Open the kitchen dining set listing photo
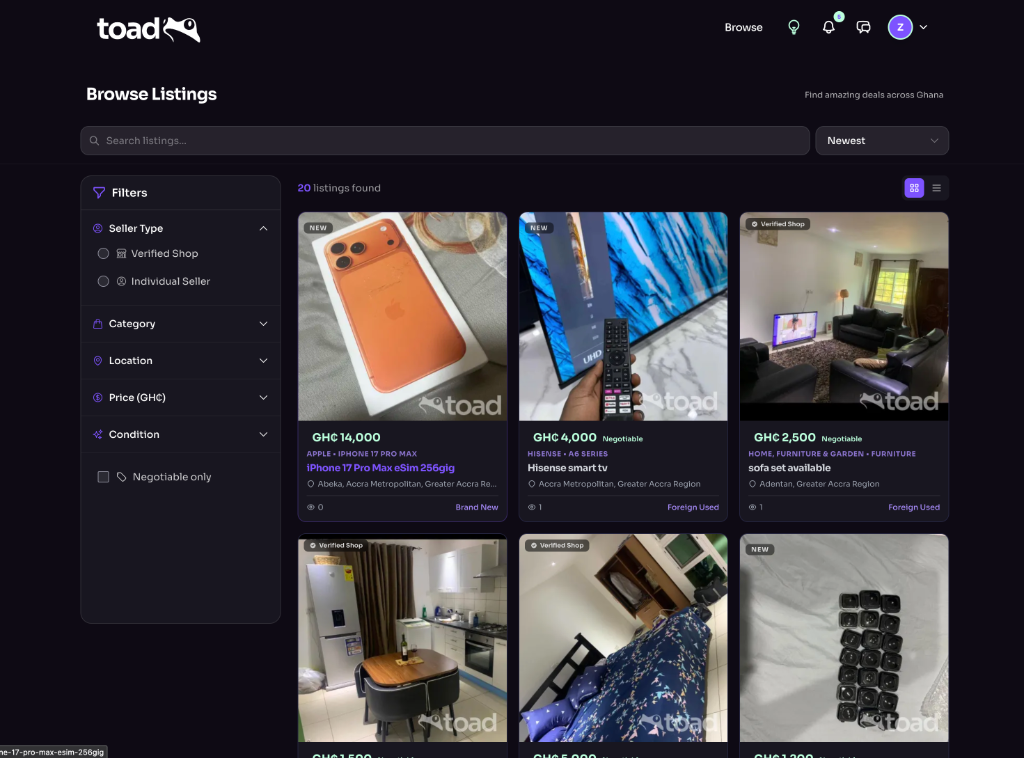1024x758 pixels. (402, 638)
